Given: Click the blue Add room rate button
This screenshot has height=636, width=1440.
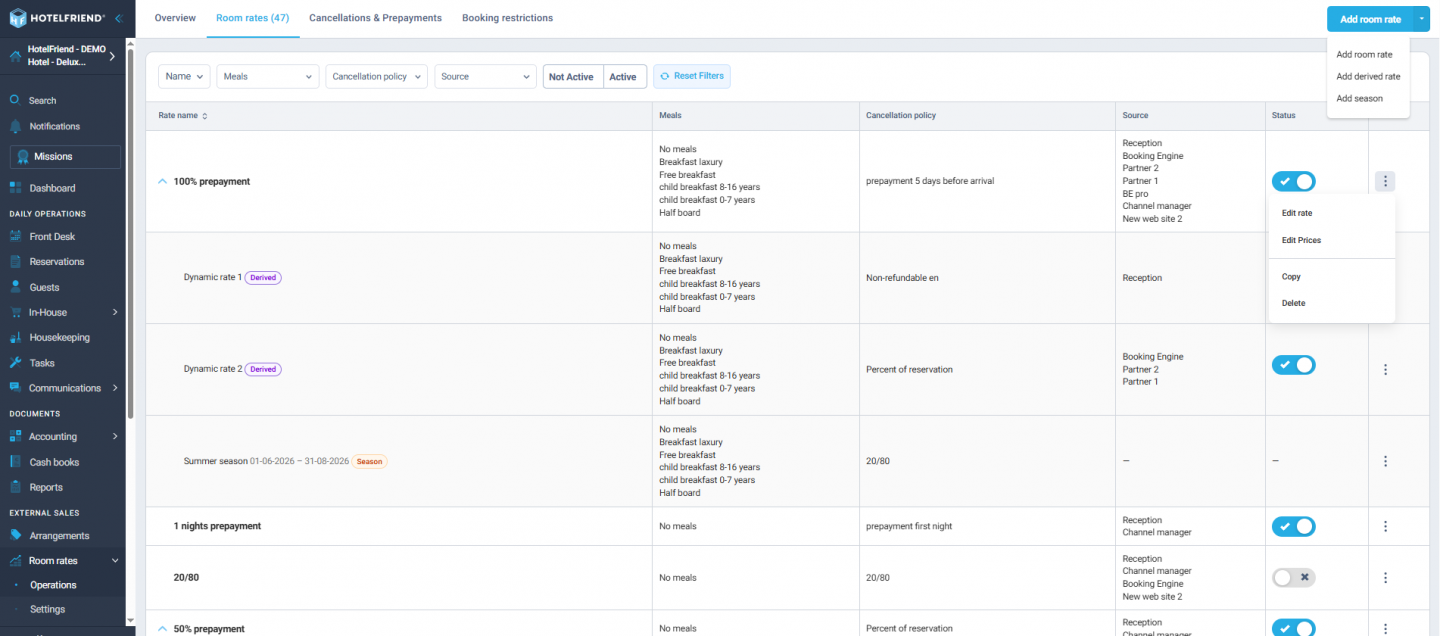Looking at the screenshot, I should (x=1370, y=19).
